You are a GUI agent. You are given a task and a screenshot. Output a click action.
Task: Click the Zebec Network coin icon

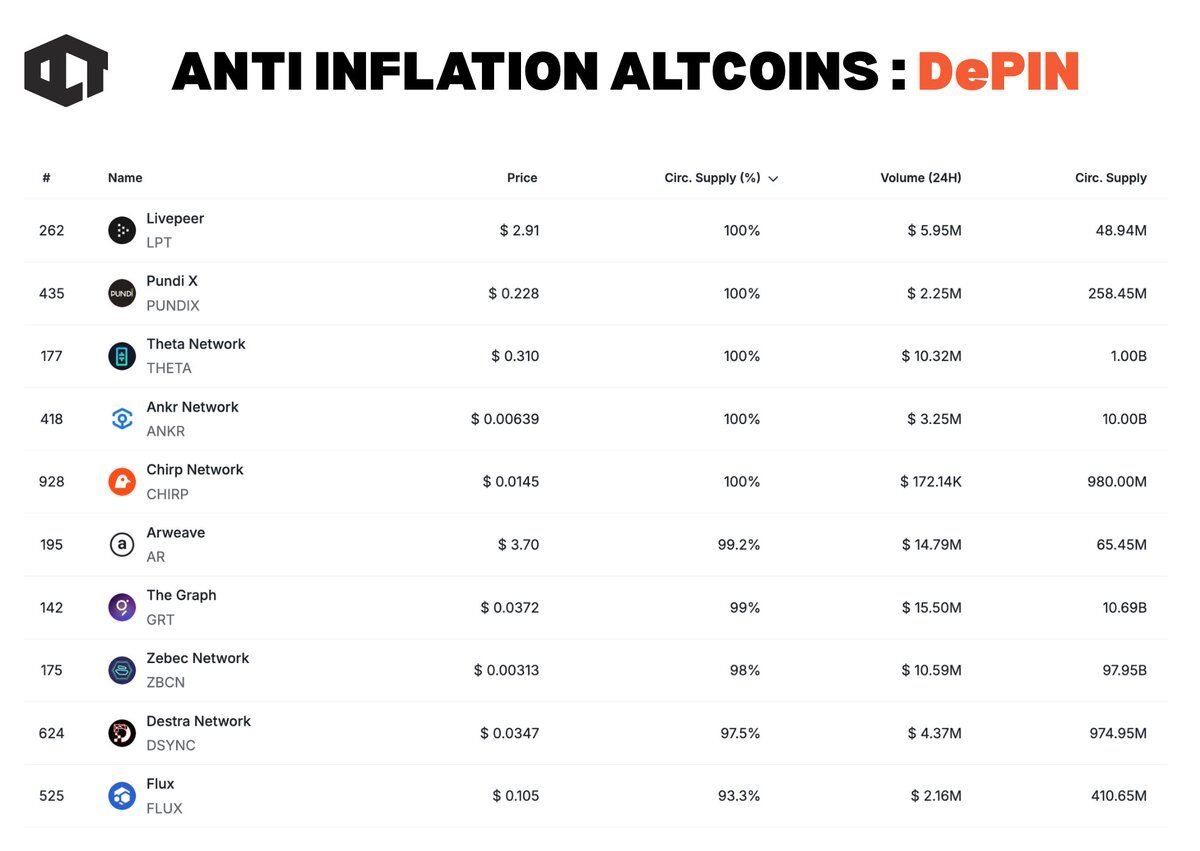(x=122, y=671)
